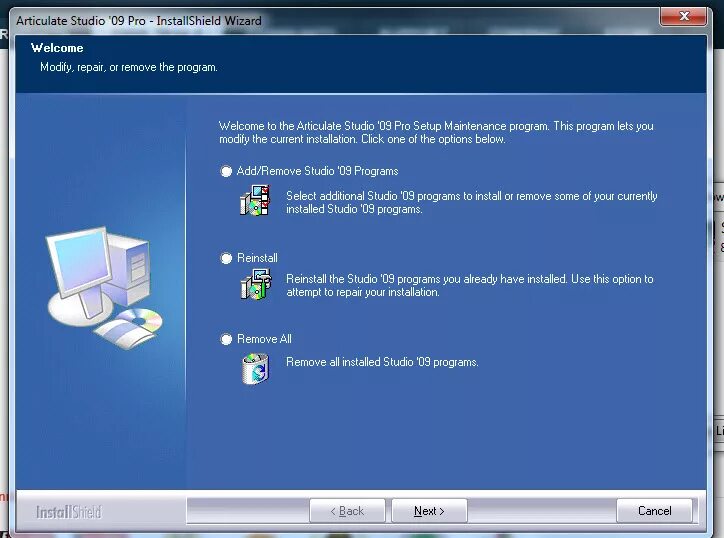Screen dimensions: 724x538
Task: Choose the Reinstall radio option
Action: coord(226,258)
